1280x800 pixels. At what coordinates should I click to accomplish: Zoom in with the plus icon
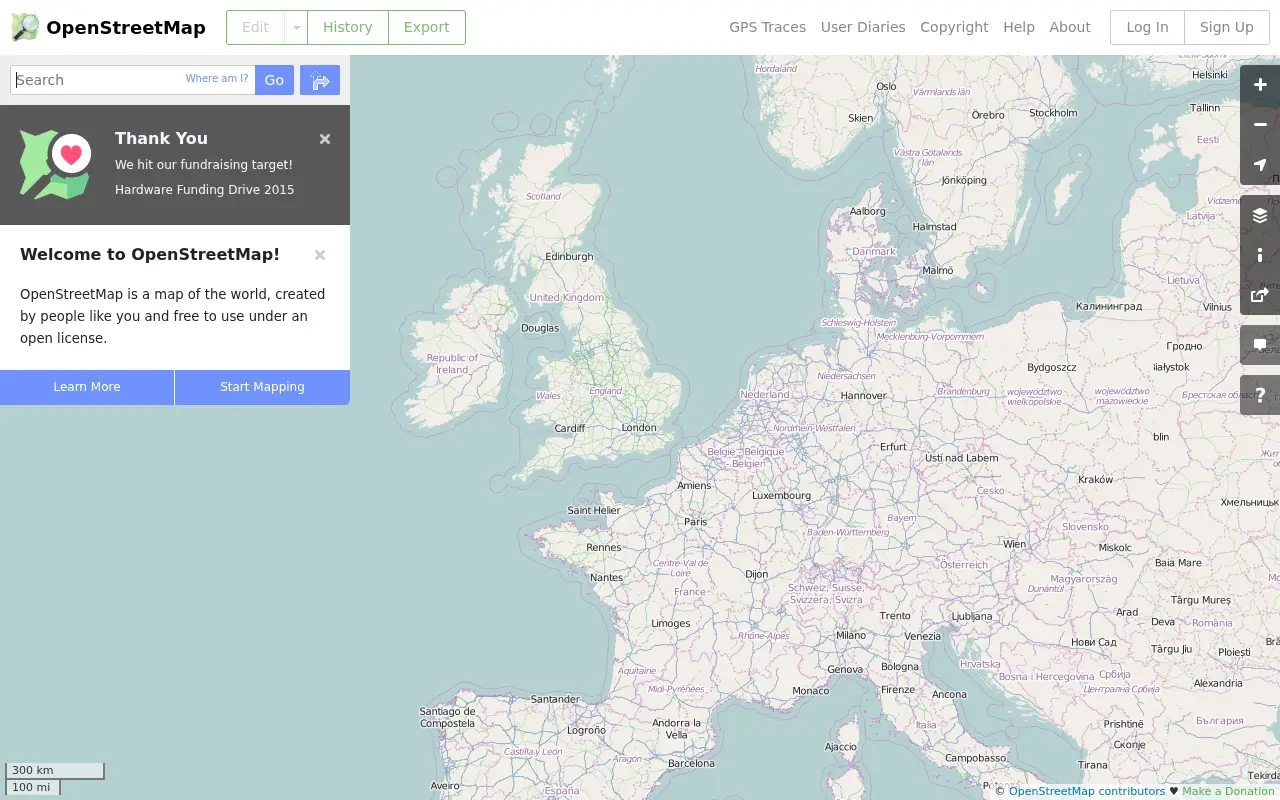coord(1260,85)
